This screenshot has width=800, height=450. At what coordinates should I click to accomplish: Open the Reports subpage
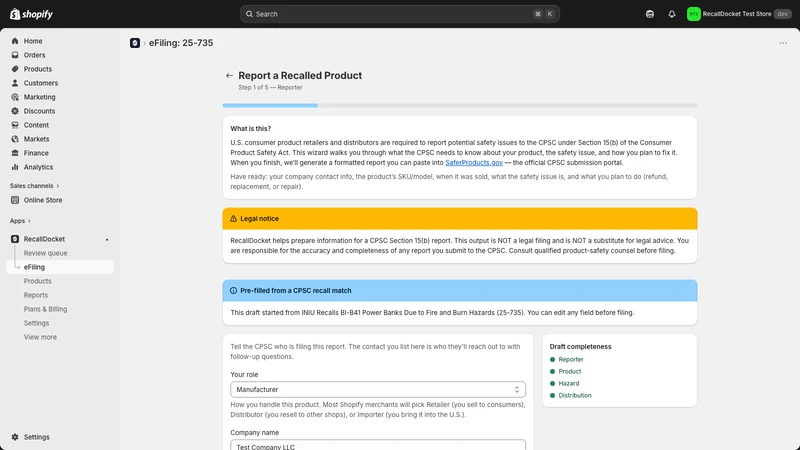tap(36, 295)
